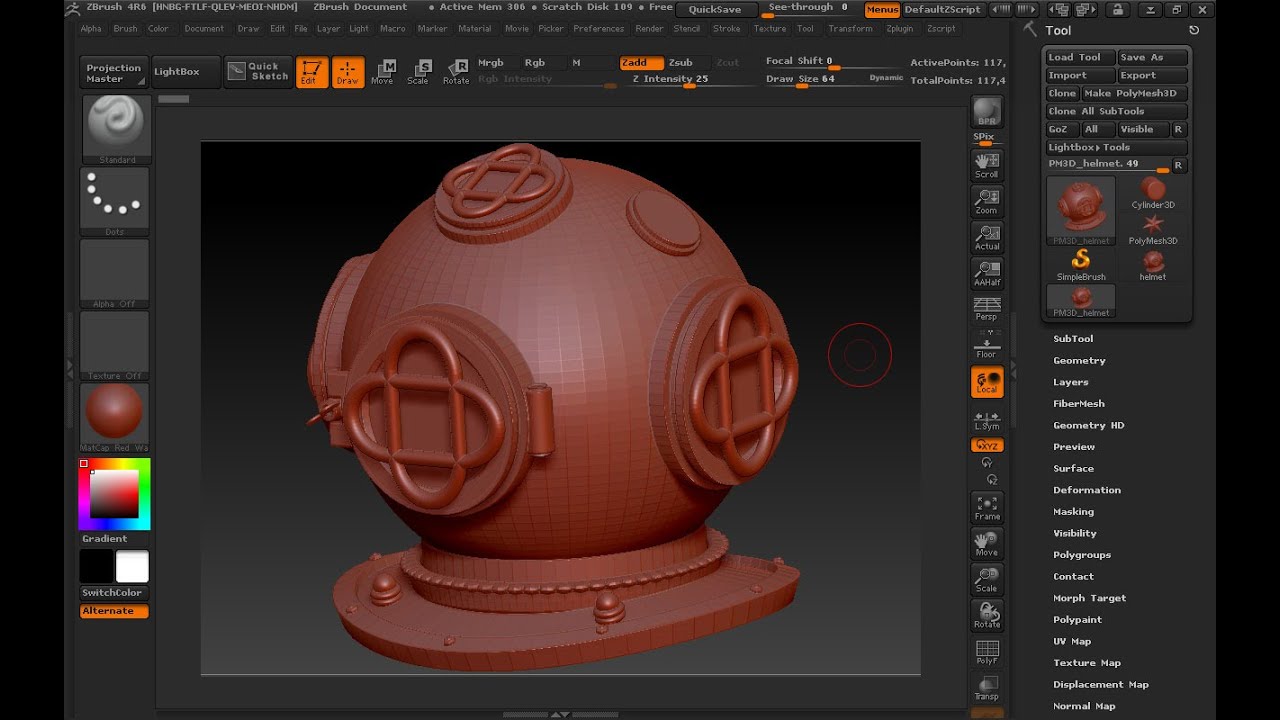This screenshot has height=720, width=1280.
Task: Click the Tool palette refresh icon
Action: click(1194, 30)
